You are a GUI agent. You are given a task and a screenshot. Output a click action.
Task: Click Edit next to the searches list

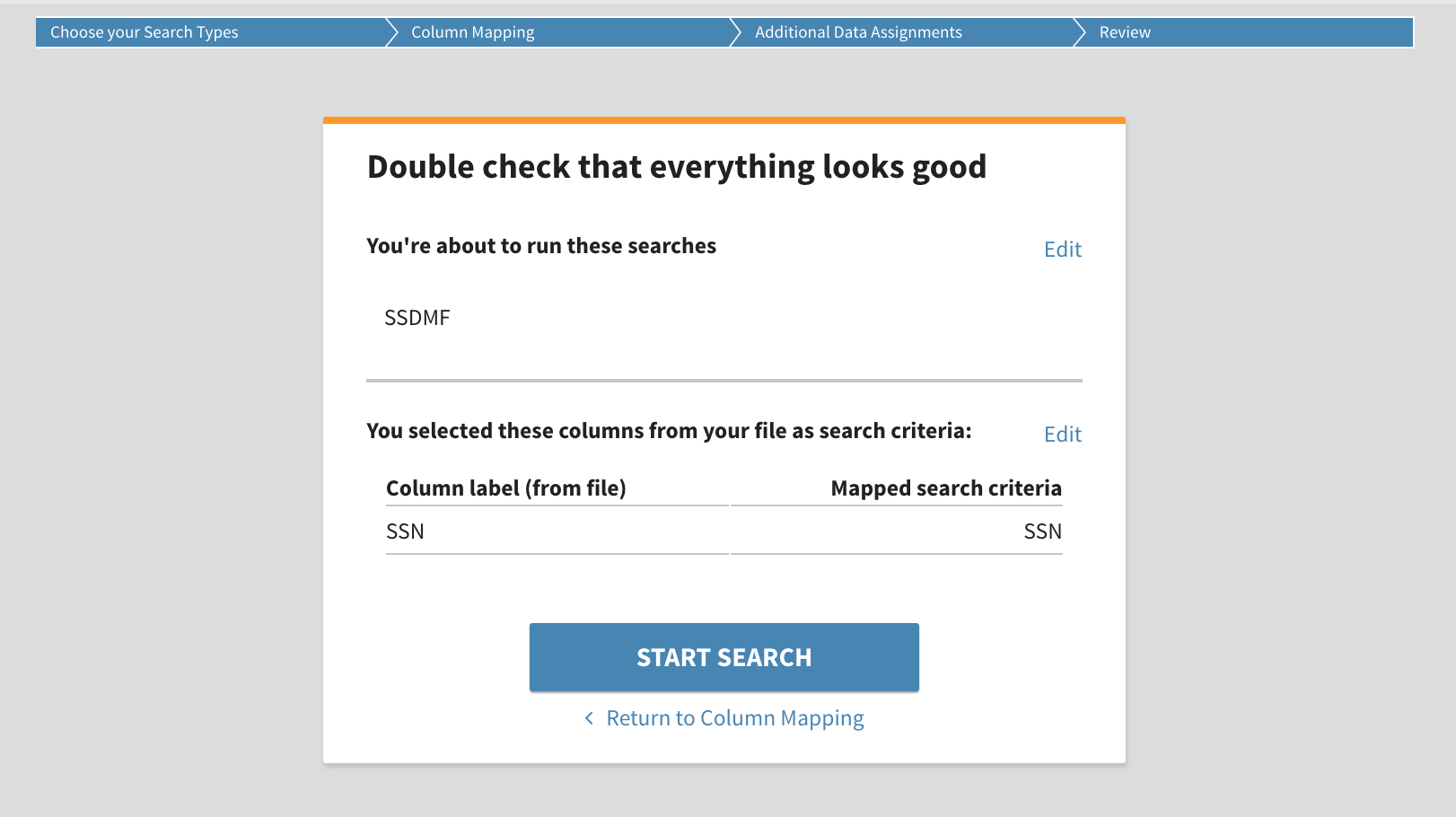1062,250
